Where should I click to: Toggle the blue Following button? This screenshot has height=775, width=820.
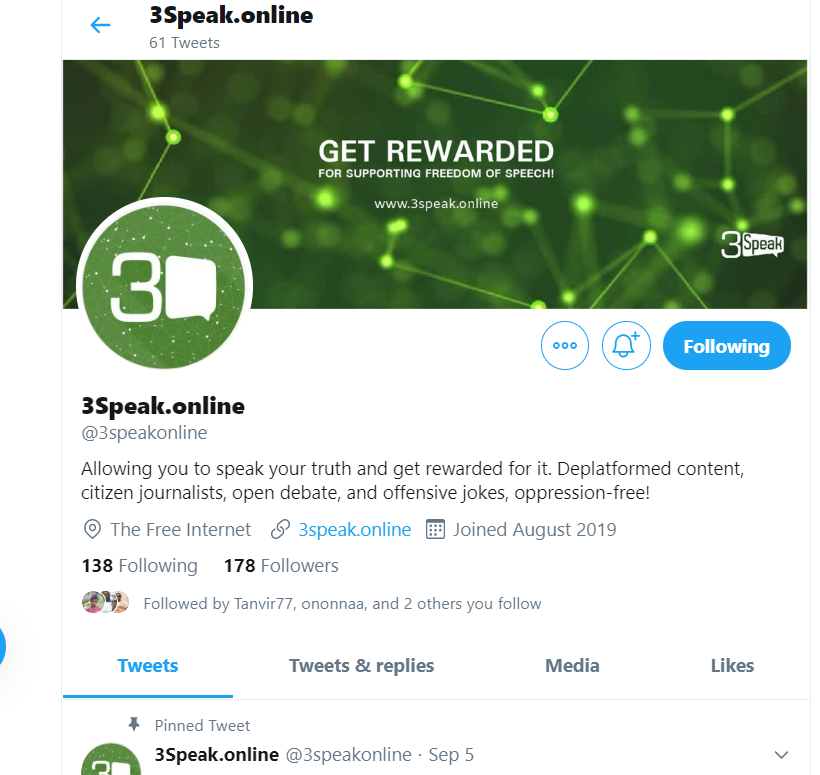pos(726,345)
